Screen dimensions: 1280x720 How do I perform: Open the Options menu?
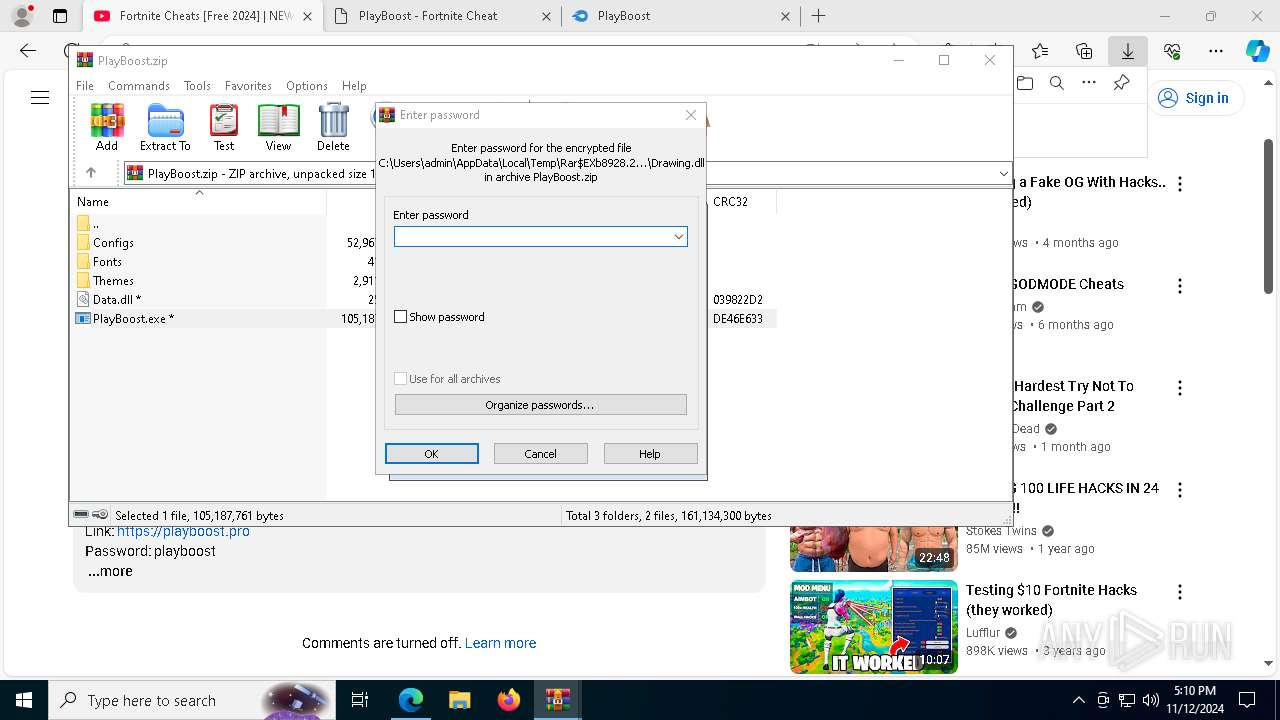(307, 86)
